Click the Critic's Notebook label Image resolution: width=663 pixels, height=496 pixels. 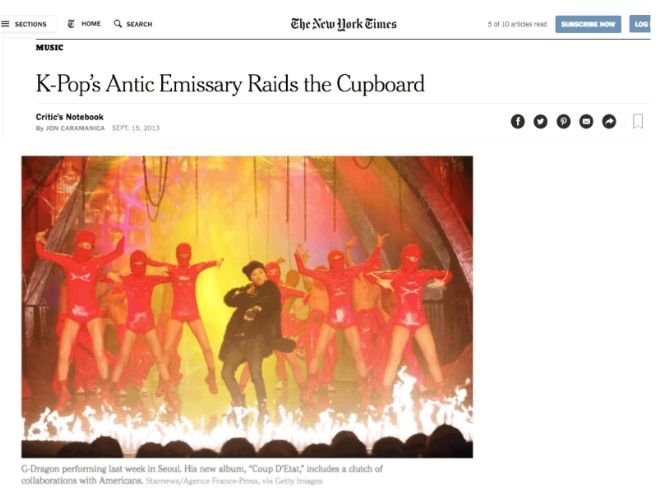pyautogui.click(x=69, y=117)
